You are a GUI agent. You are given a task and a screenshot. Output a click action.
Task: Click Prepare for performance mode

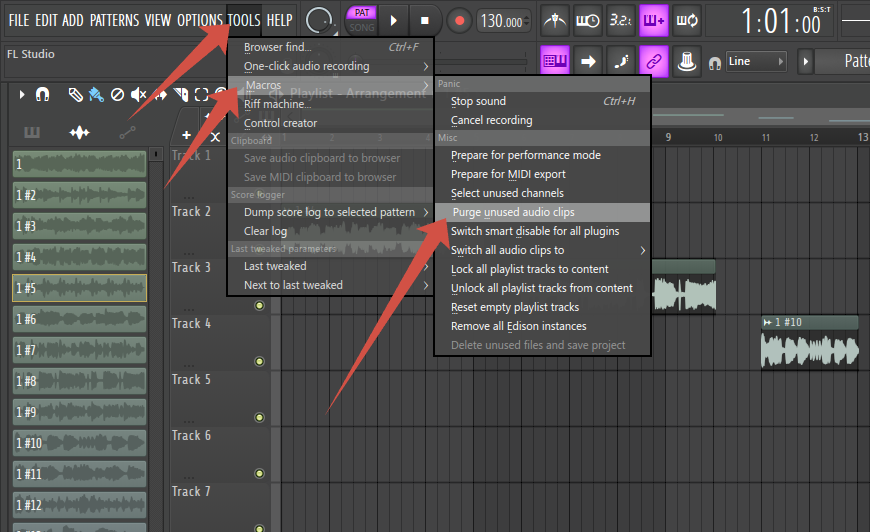click(x=542, y=155)
